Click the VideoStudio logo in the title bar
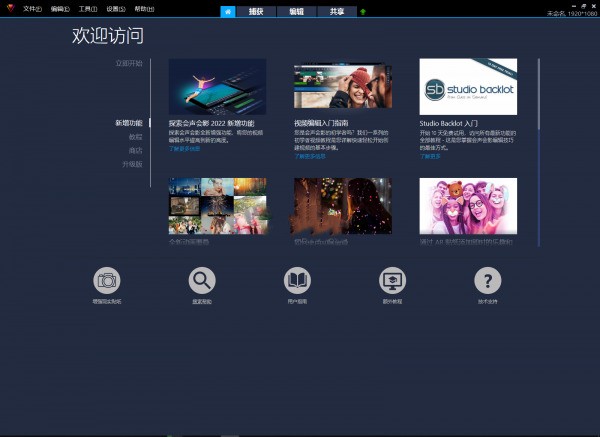This screenshot has width=600, height=437. click(9, 9)
